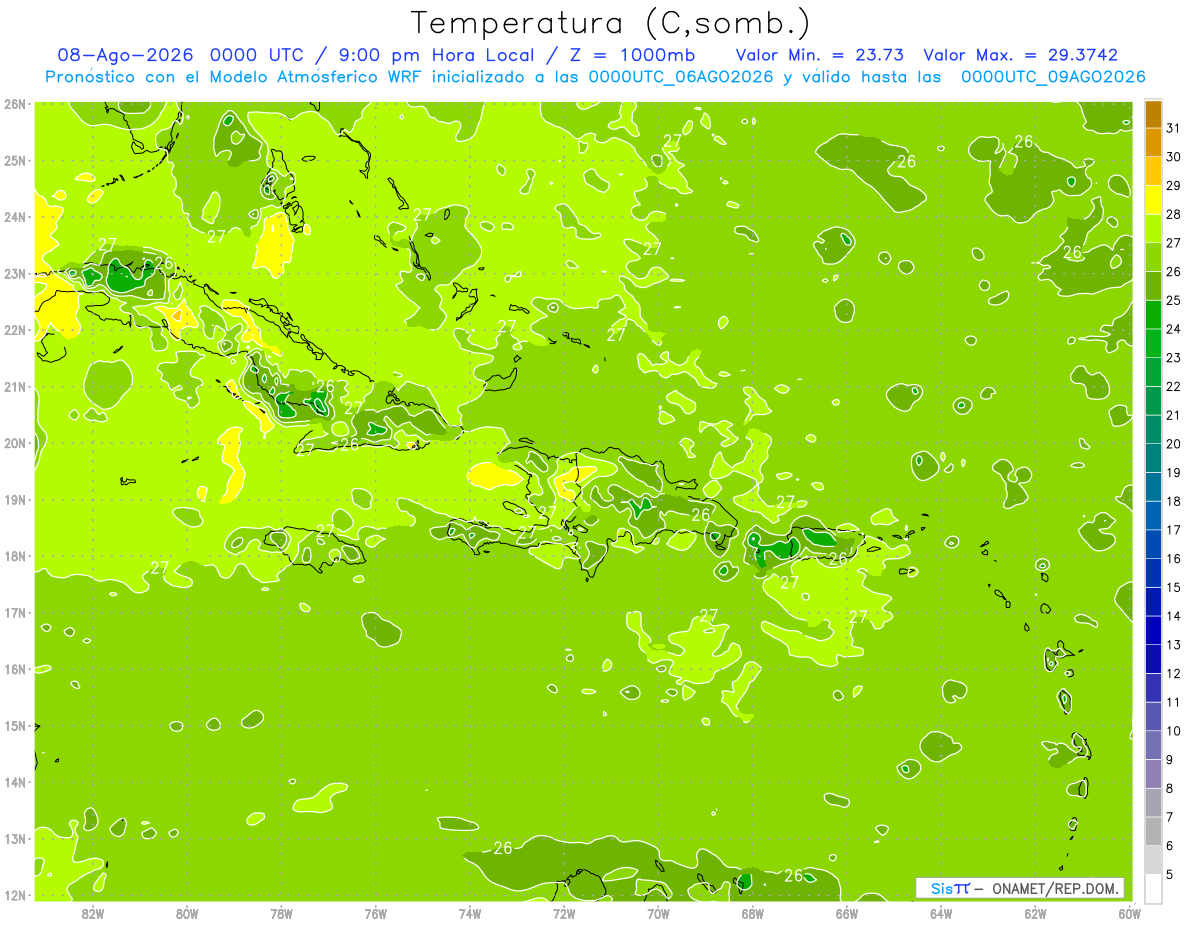The image size is (1200, 927).
Task: Click the 24N latitude axis label
Action: pos(15,217)
